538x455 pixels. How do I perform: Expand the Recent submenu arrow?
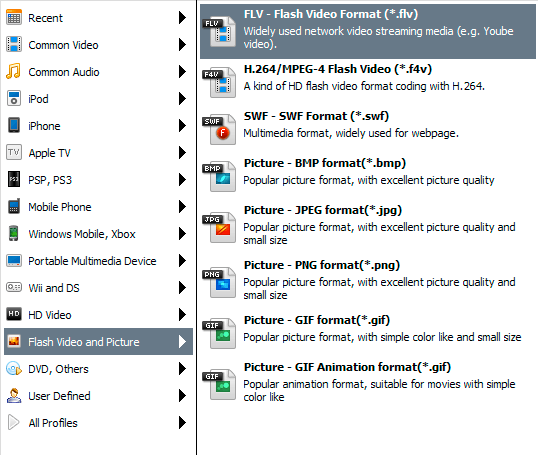[x=183, y=17]
